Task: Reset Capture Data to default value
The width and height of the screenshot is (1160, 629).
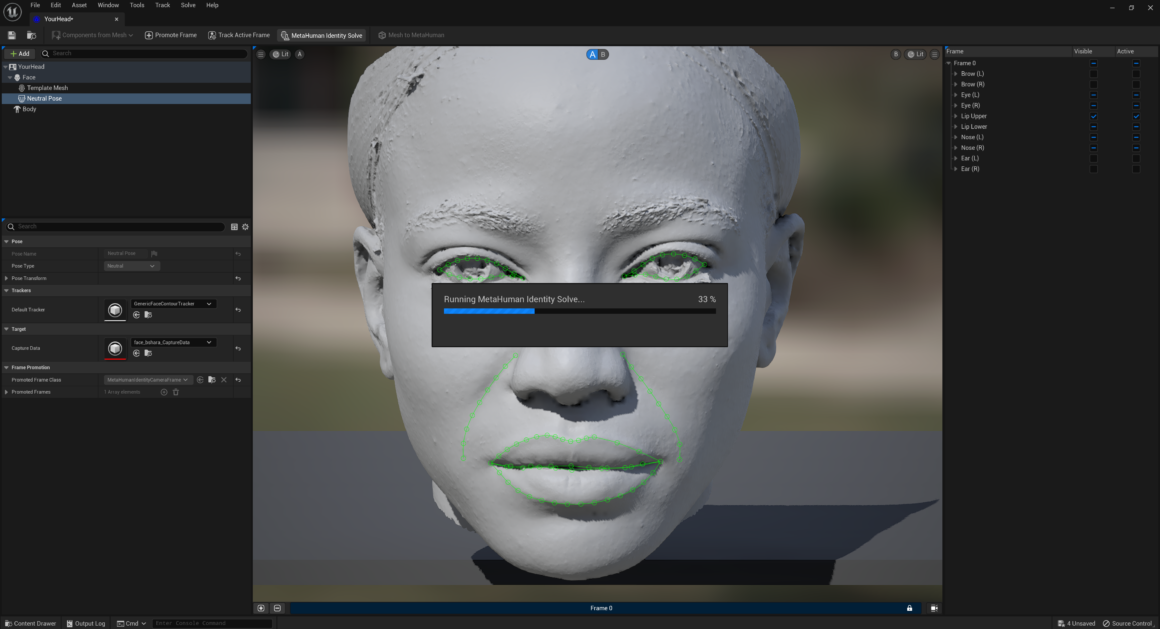Action: point(238,349)
